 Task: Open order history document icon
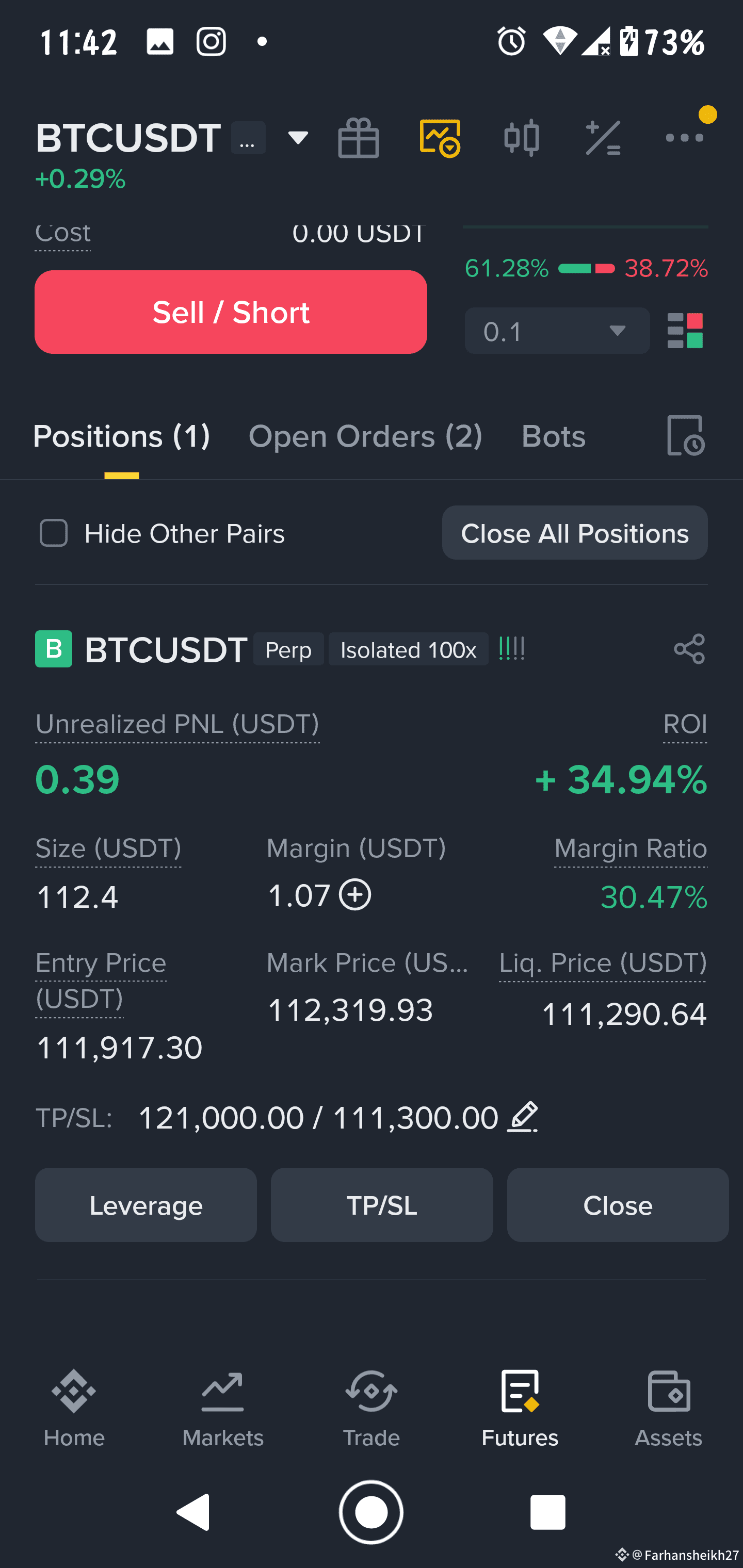[x=686, y=436]
